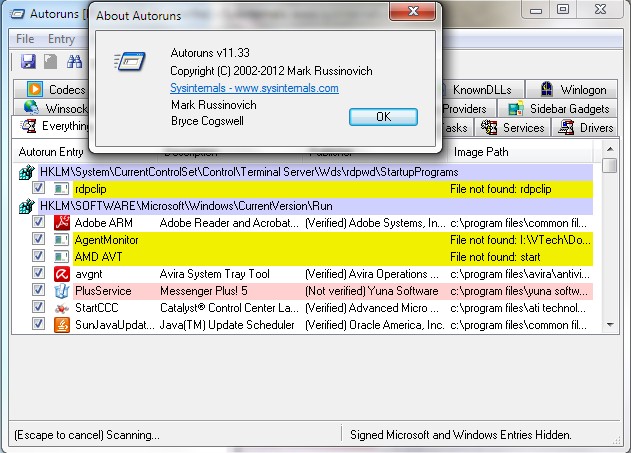Click the Autoruns title bar window icon
Viewport: 631px width, 453px height.
coord(17,14)
